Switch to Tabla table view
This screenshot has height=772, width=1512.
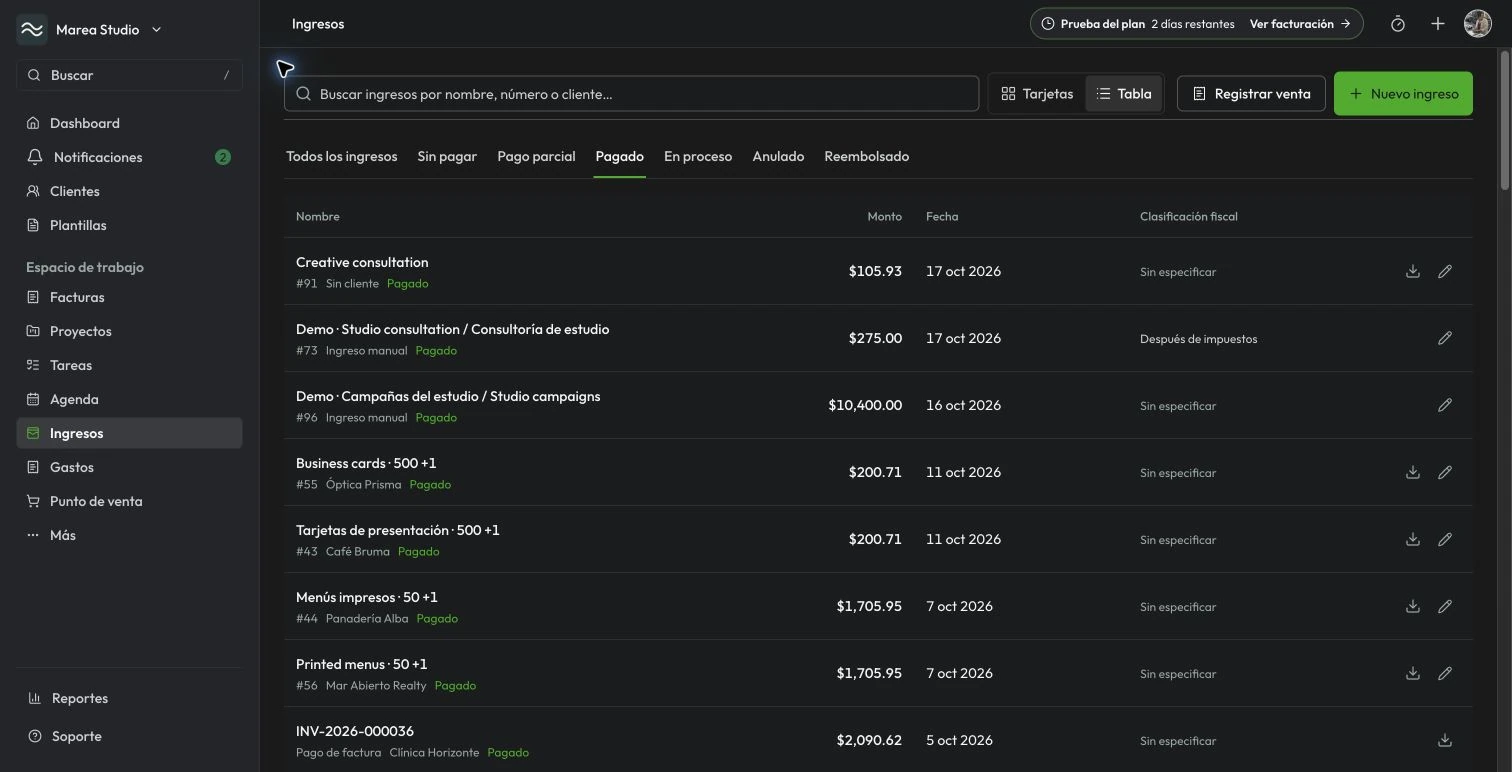(1124, 94)
